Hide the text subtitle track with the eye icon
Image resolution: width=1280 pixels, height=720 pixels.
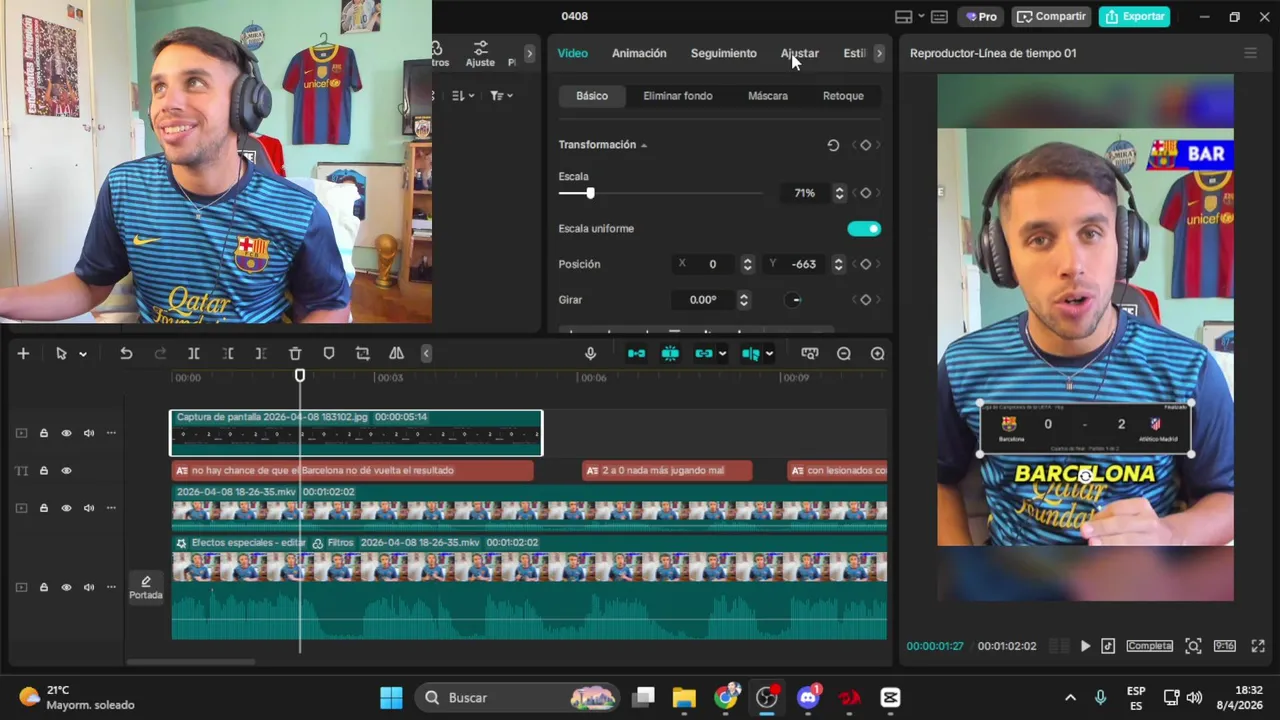coord(66,471)
